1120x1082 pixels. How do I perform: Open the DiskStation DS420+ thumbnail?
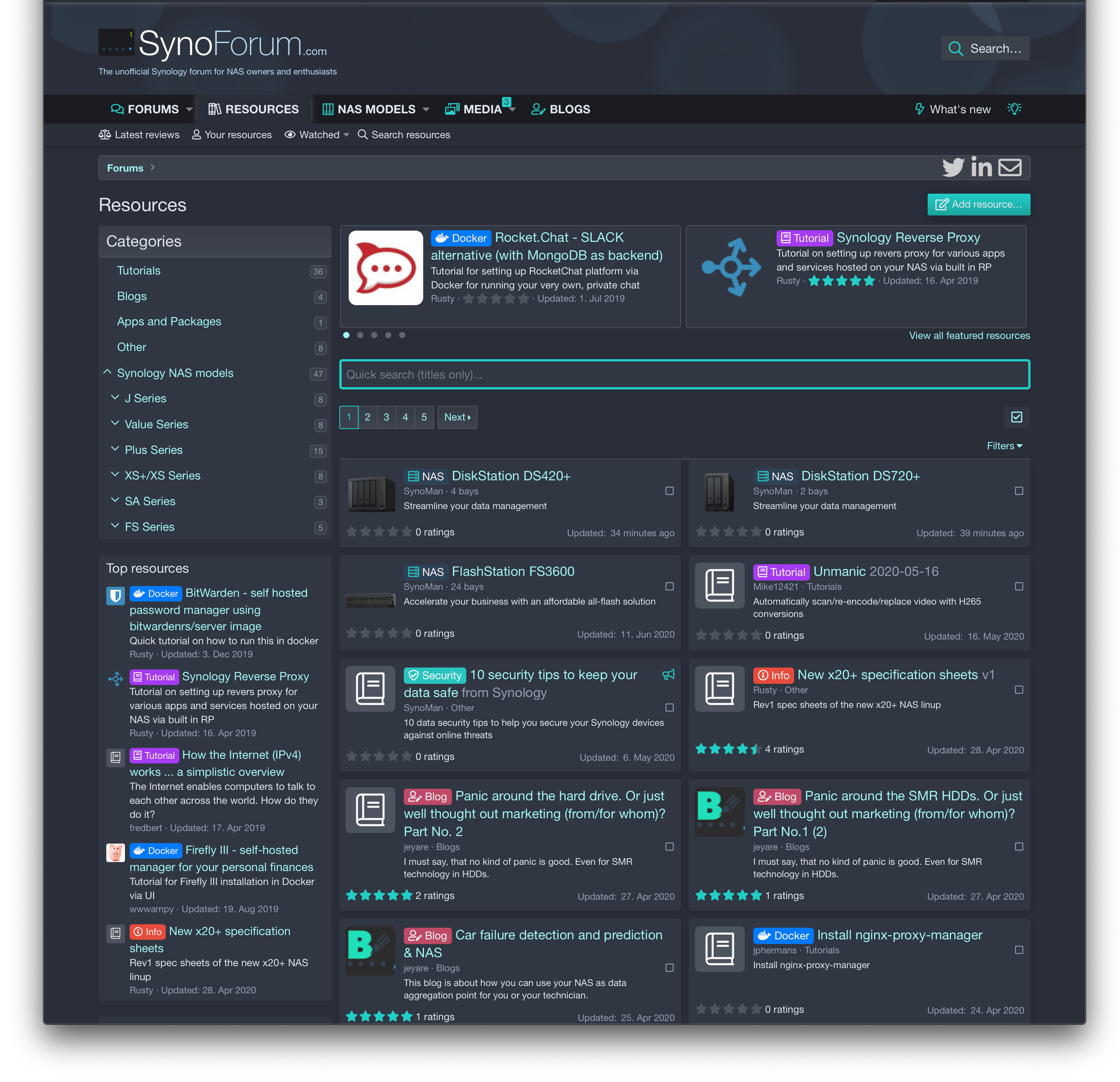tap(371, 493)
